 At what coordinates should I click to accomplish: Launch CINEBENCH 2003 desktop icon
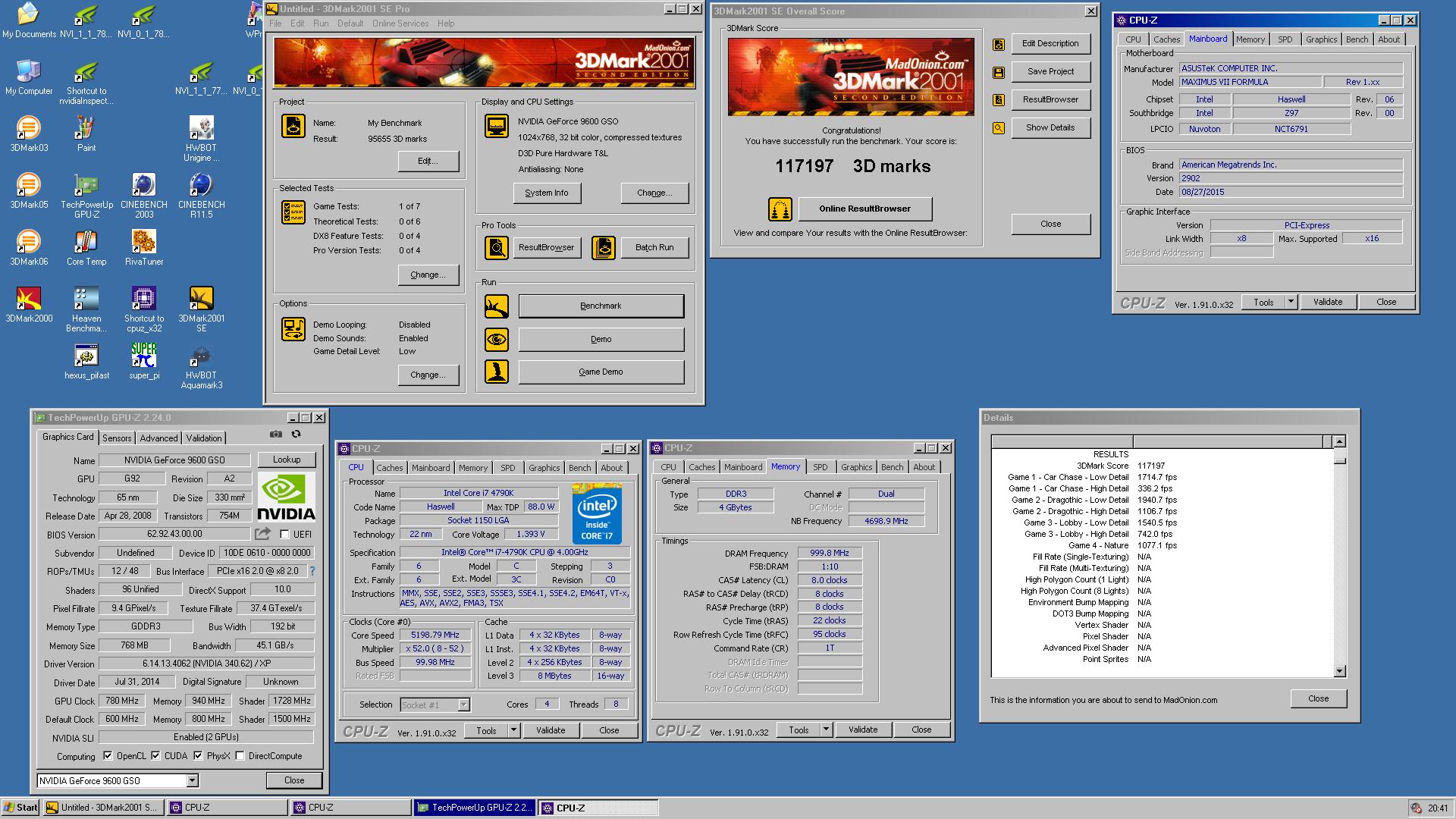coord(144,196)
